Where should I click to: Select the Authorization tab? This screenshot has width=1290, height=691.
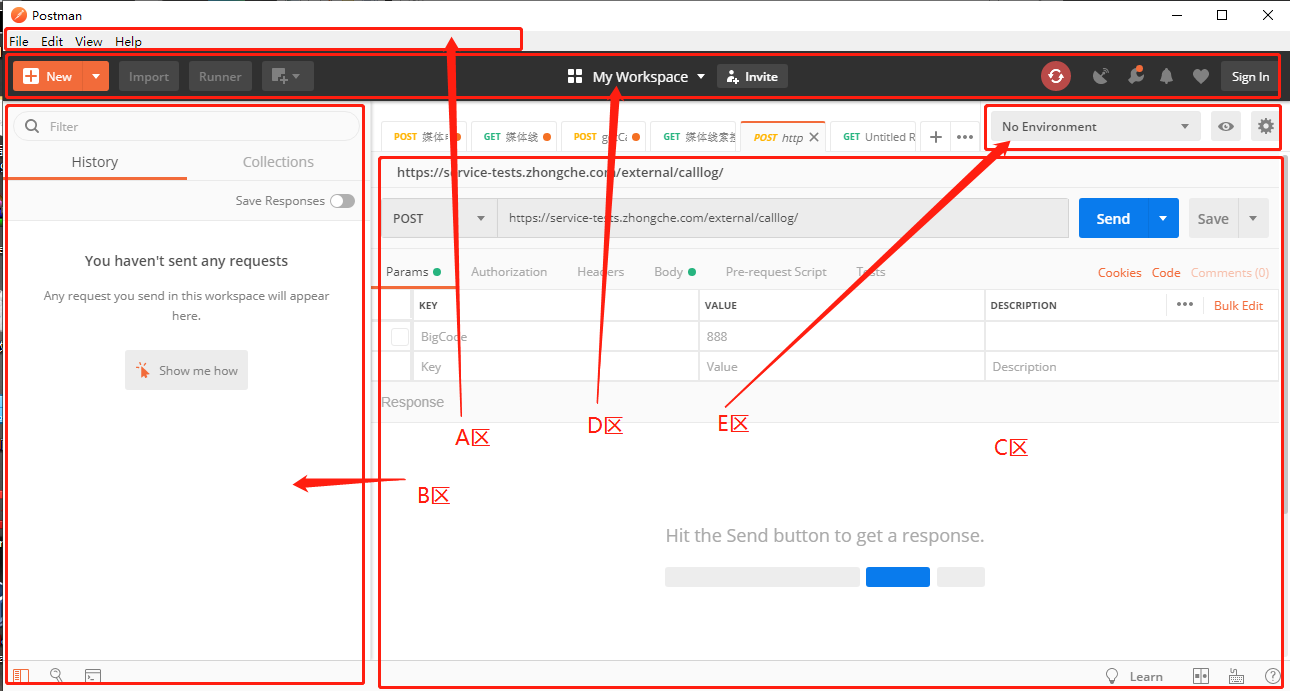509,272
